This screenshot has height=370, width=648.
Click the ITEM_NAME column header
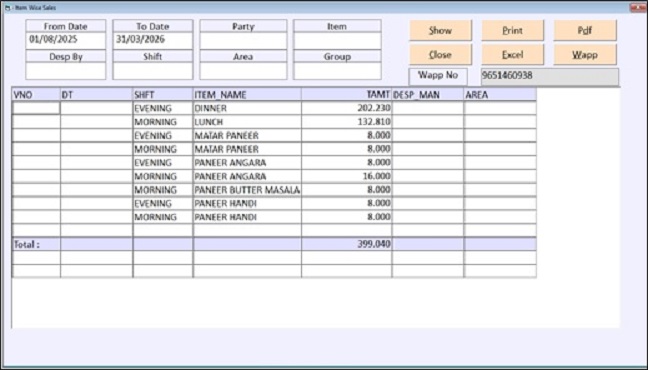[247, 95]
